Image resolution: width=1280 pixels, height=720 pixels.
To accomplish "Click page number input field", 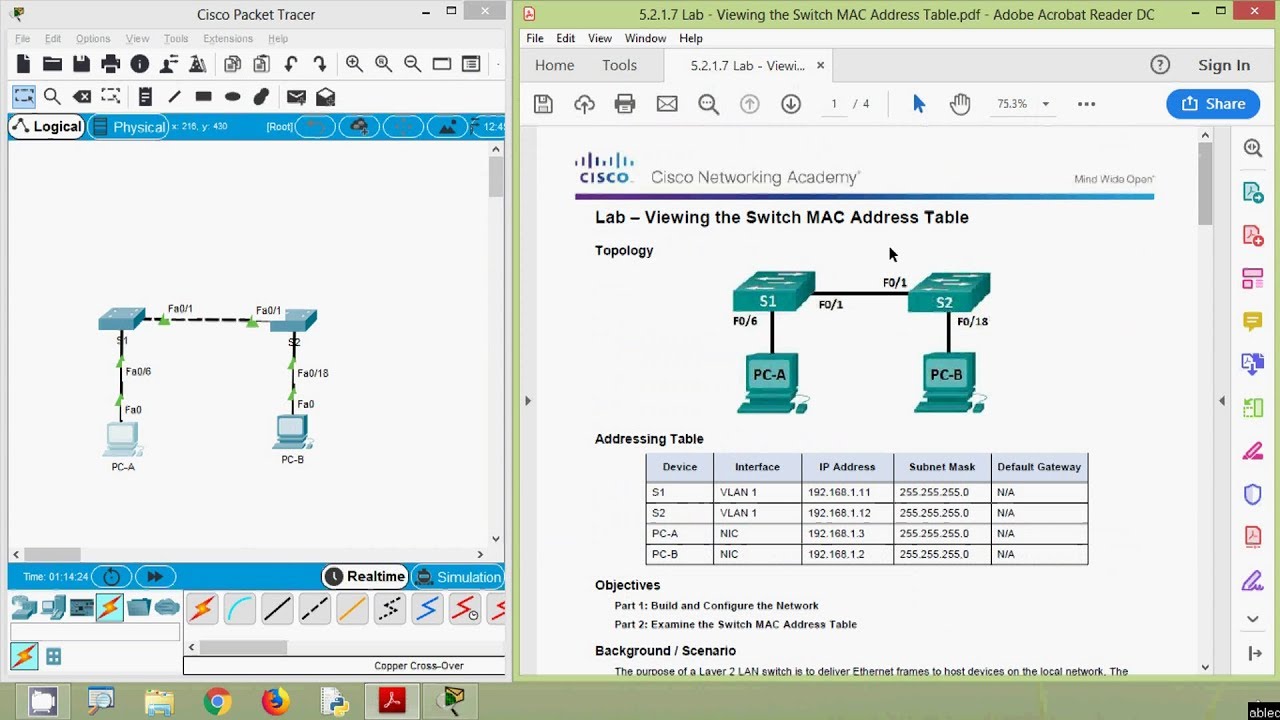I will [x=834, y=104].
